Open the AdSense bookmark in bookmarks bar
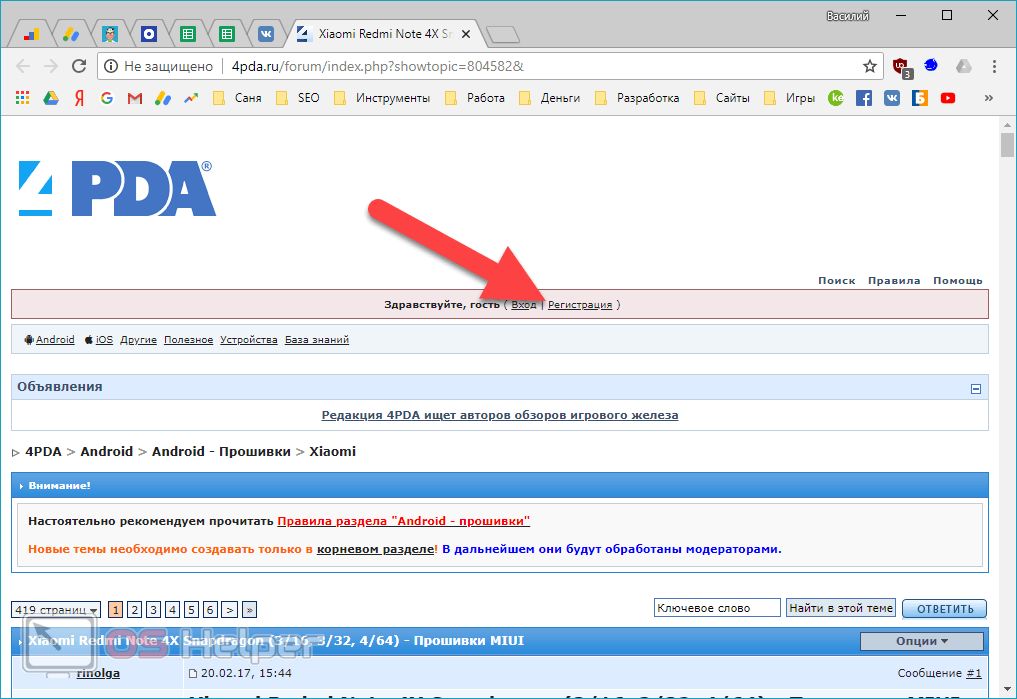Viewport: 1017px width, 699px height. [x=163, y=98]
